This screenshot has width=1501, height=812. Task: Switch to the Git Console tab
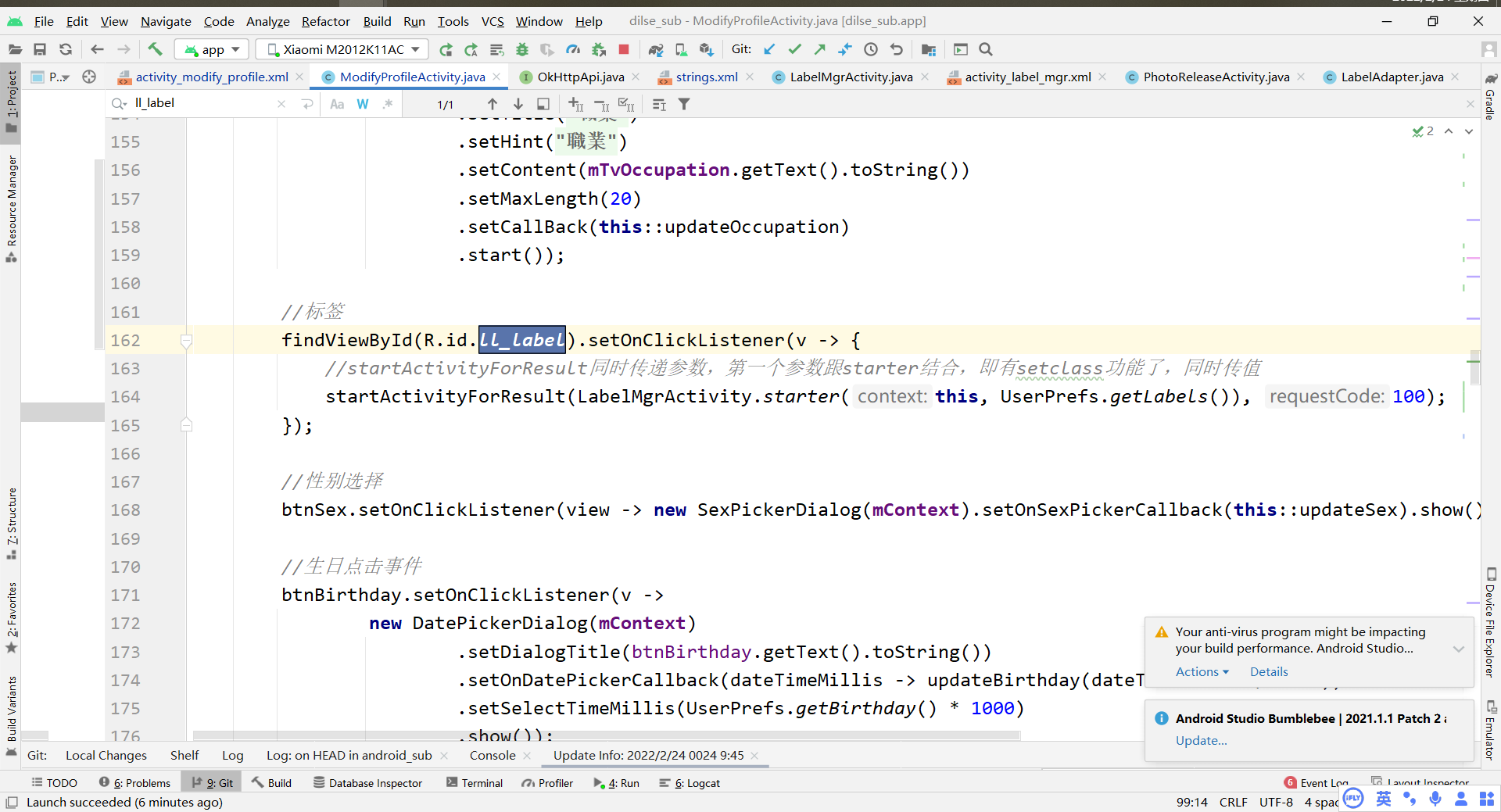493,755
